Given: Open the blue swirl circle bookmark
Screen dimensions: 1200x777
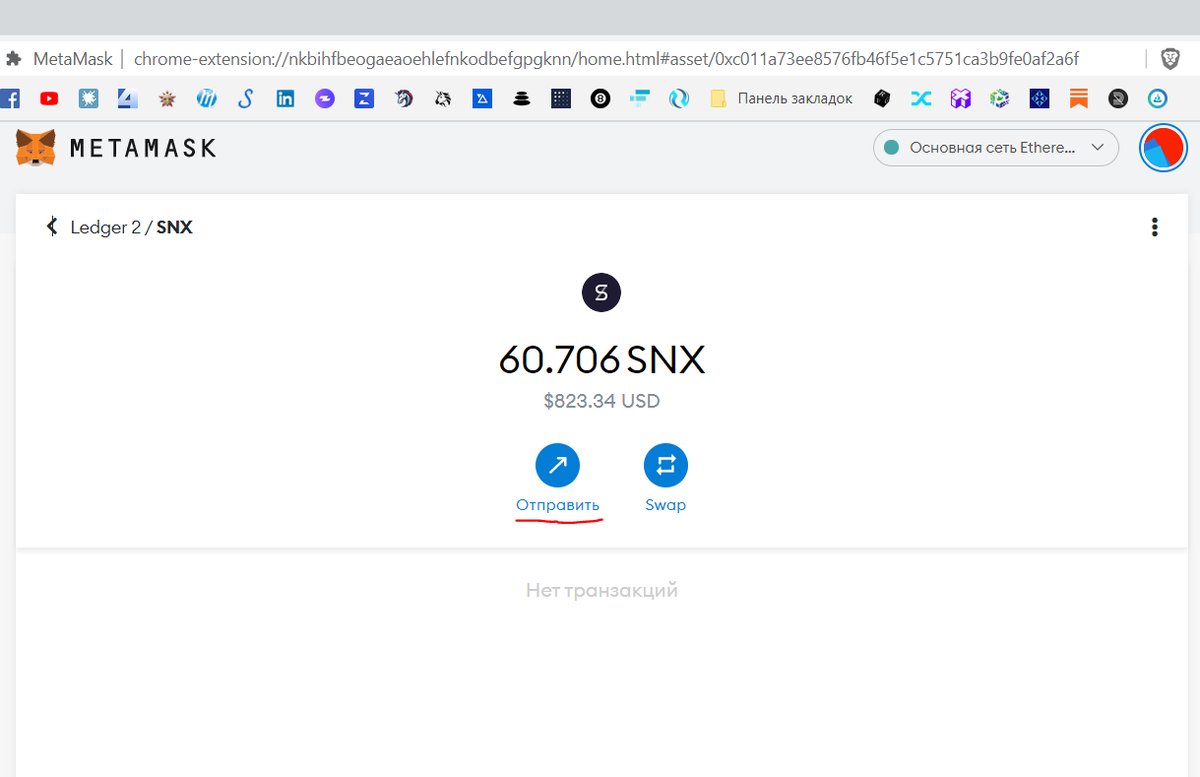Looking at the screenshot, I should (679, 99).
